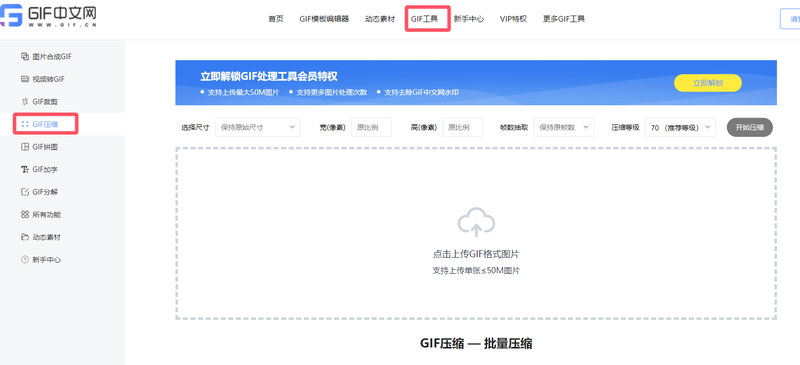Image resolution: width=800 pixels, height=365 pixels.
Task: Select GIF裁剪 label in the sidebar
Action: [45, 102]
